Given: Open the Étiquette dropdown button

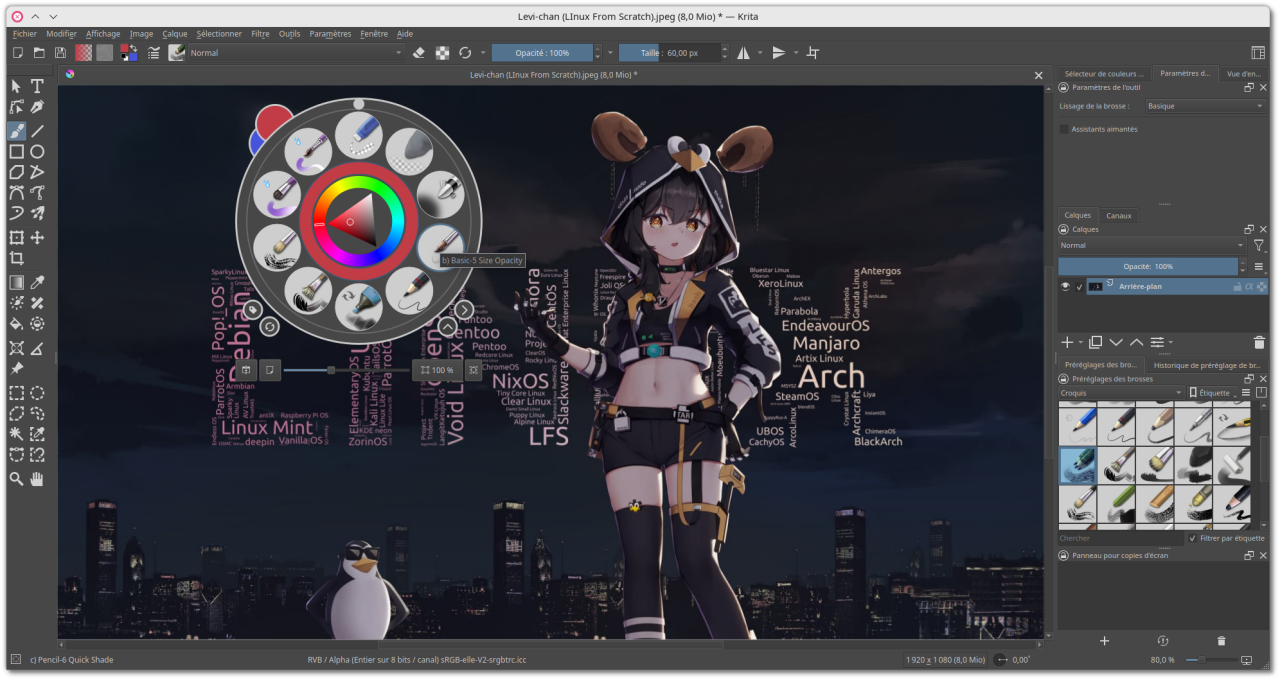Looking at the screenshot, I should (1215, 393).
